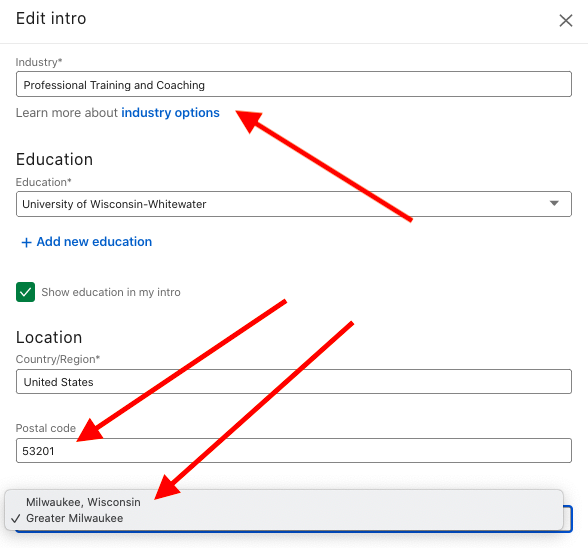Viewport: 588px width, 548px height.
Task: Click the Country/Region field showing United States
Action: (294, 381)
